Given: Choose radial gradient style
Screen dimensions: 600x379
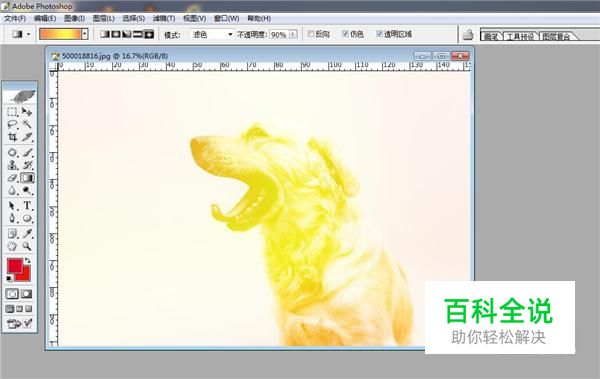Looking at the screenshot, I should point(116,34).
